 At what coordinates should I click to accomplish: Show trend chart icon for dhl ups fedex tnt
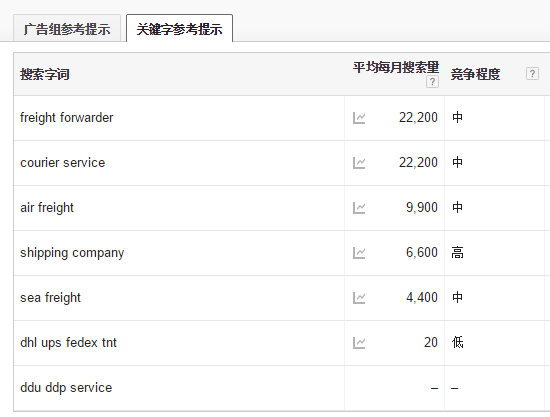coord(359,343)
